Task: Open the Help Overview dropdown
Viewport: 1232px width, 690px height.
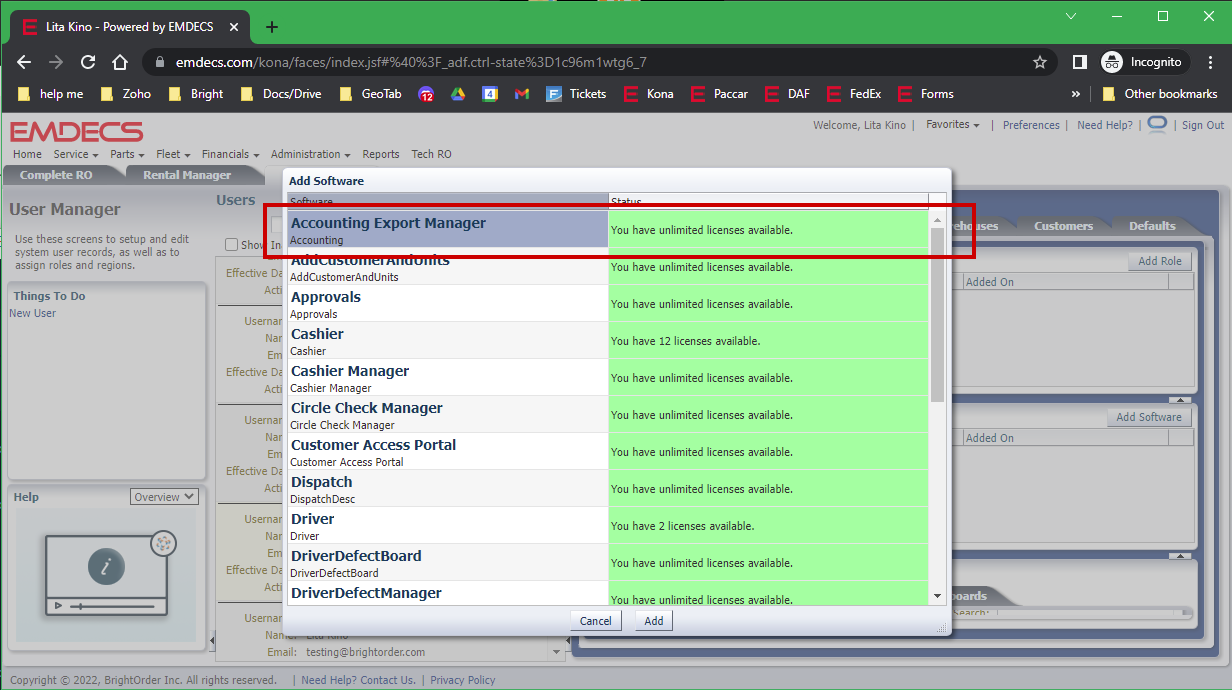Action: coord(164,497)
